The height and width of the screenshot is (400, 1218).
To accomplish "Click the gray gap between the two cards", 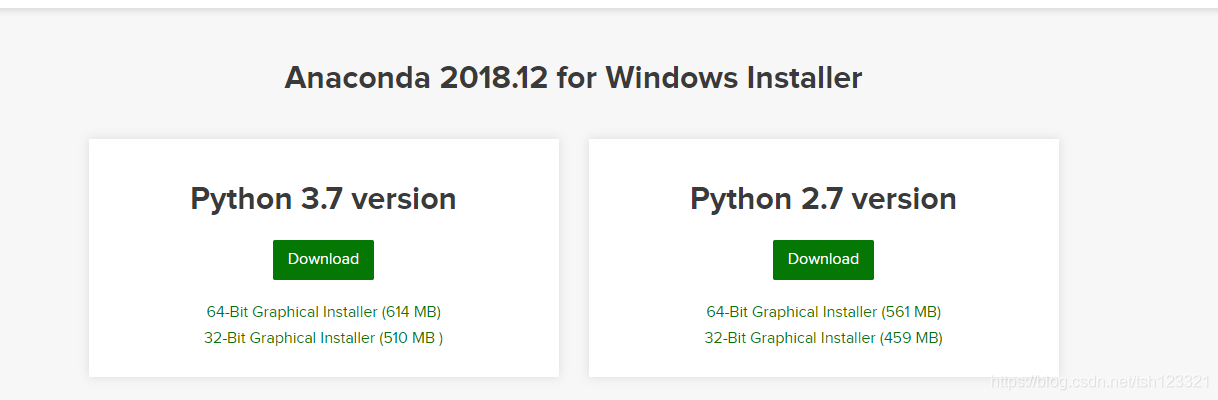I will click(x=574, y=258).
